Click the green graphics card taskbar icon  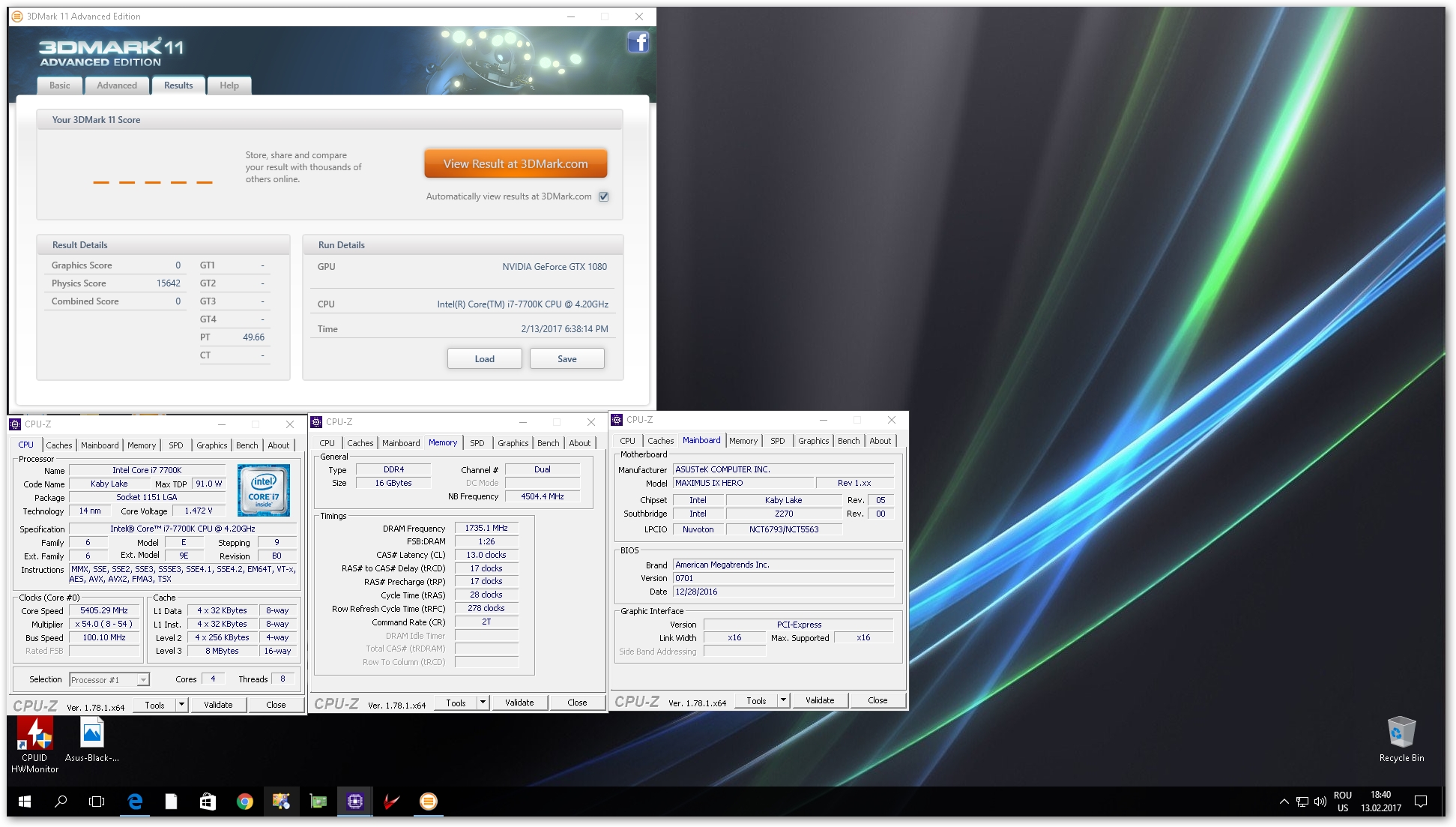coord(318,802)
